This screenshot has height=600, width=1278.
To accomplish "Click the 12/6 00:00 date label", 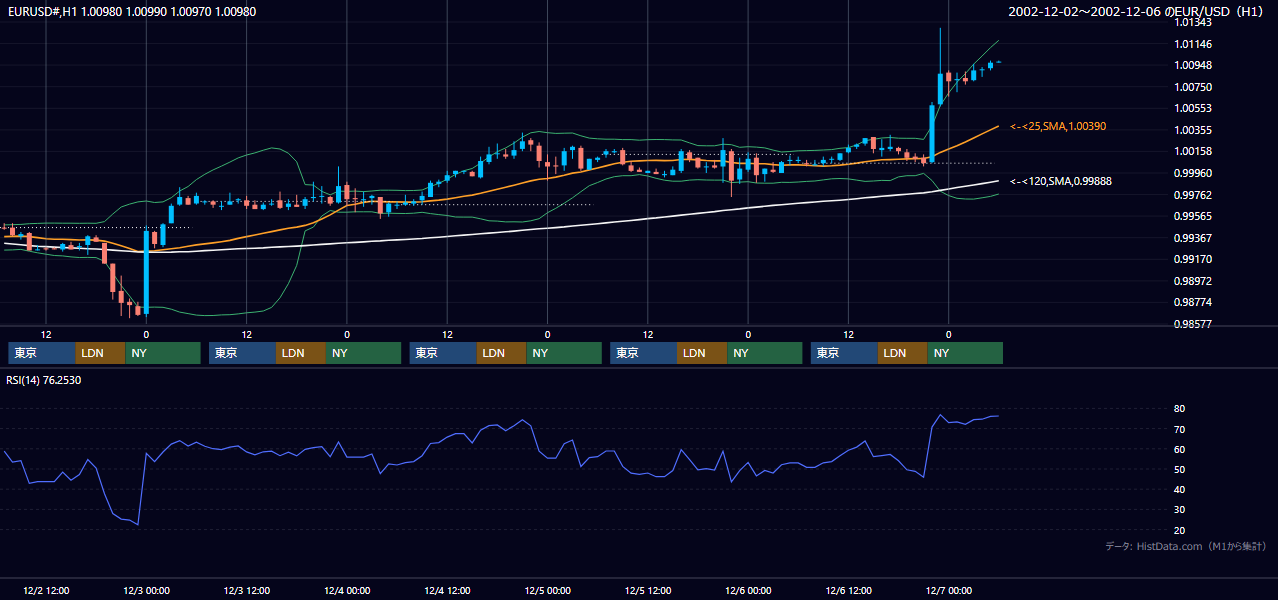I will [748, 591].
